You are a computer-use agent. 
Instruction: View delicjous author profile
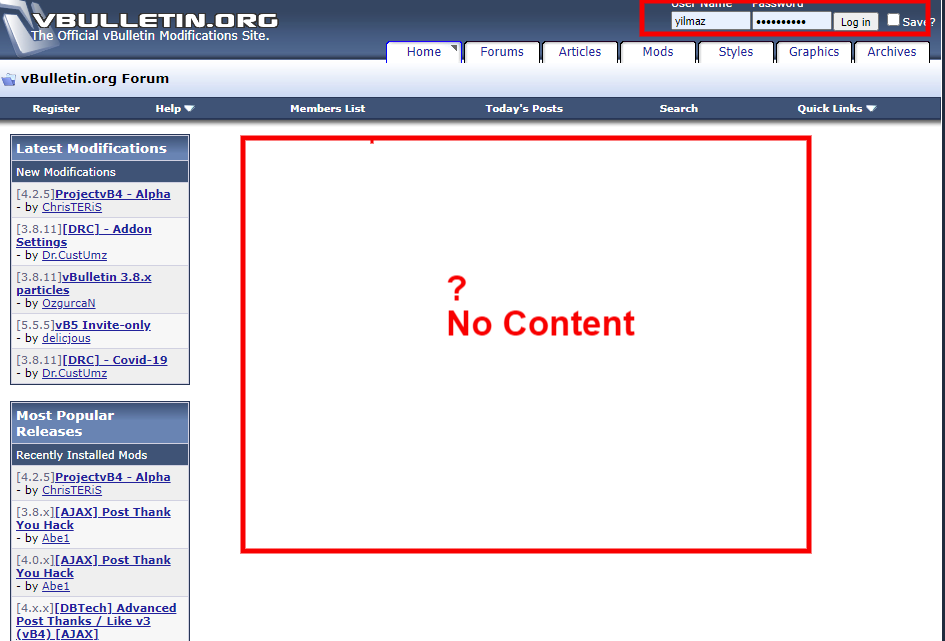point(66,339)
